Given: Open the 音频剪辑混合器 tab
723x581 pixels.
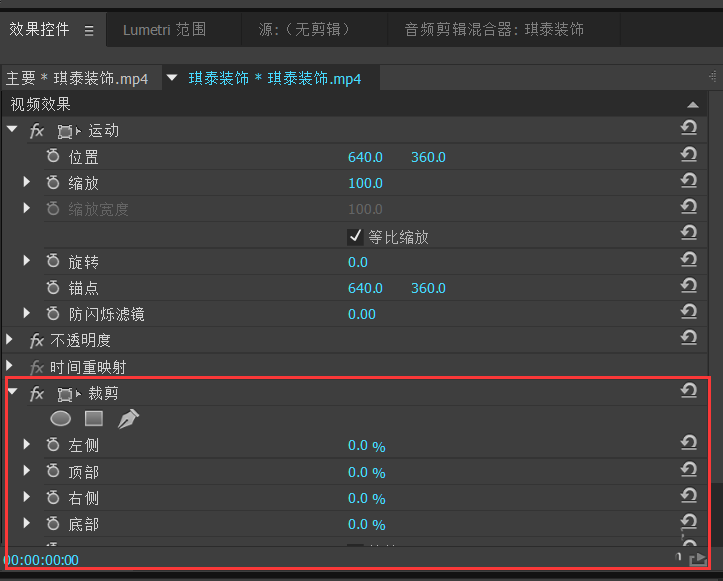Looking at the screenshot, I should coord(494,30).
